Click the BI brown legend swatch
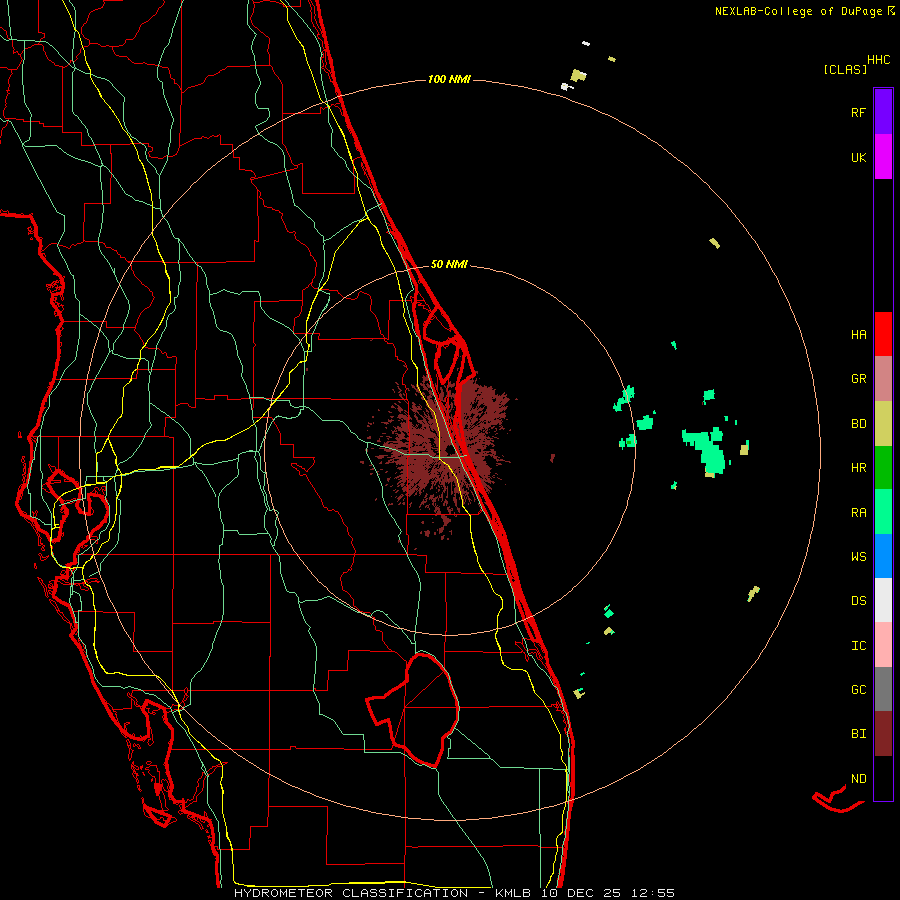Screen dimensions: 900x900 pos(883,734)
